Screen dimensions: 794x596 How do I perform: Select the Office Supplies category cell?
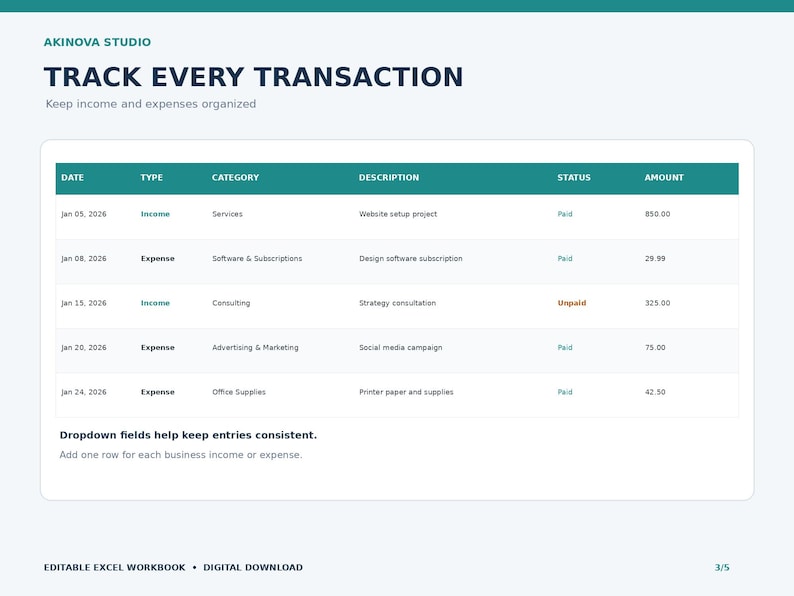tap(239, 392)
